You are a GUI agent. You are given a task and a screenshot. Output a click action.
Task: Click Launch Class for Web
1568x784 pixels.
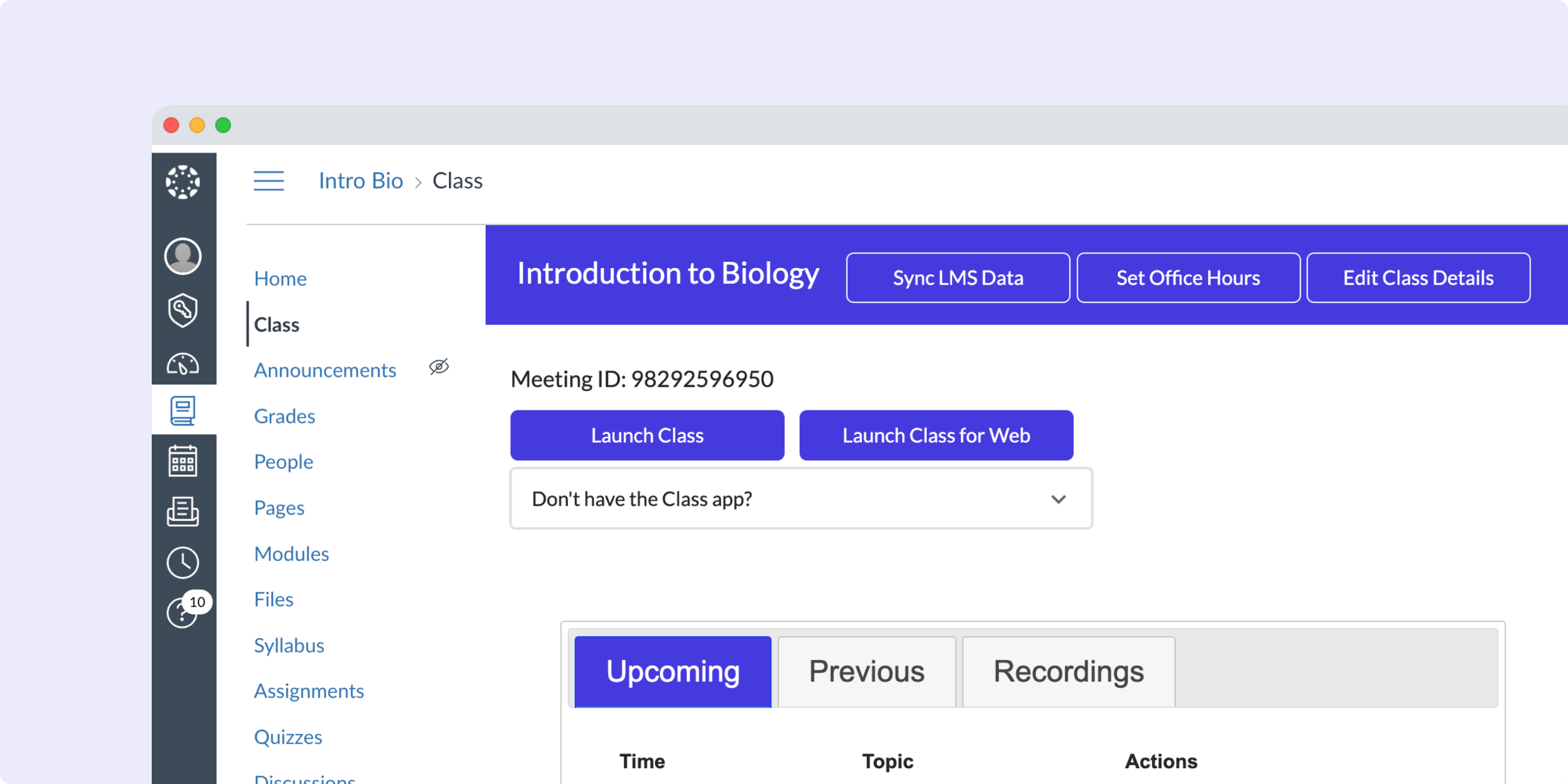tap(936, 435)
